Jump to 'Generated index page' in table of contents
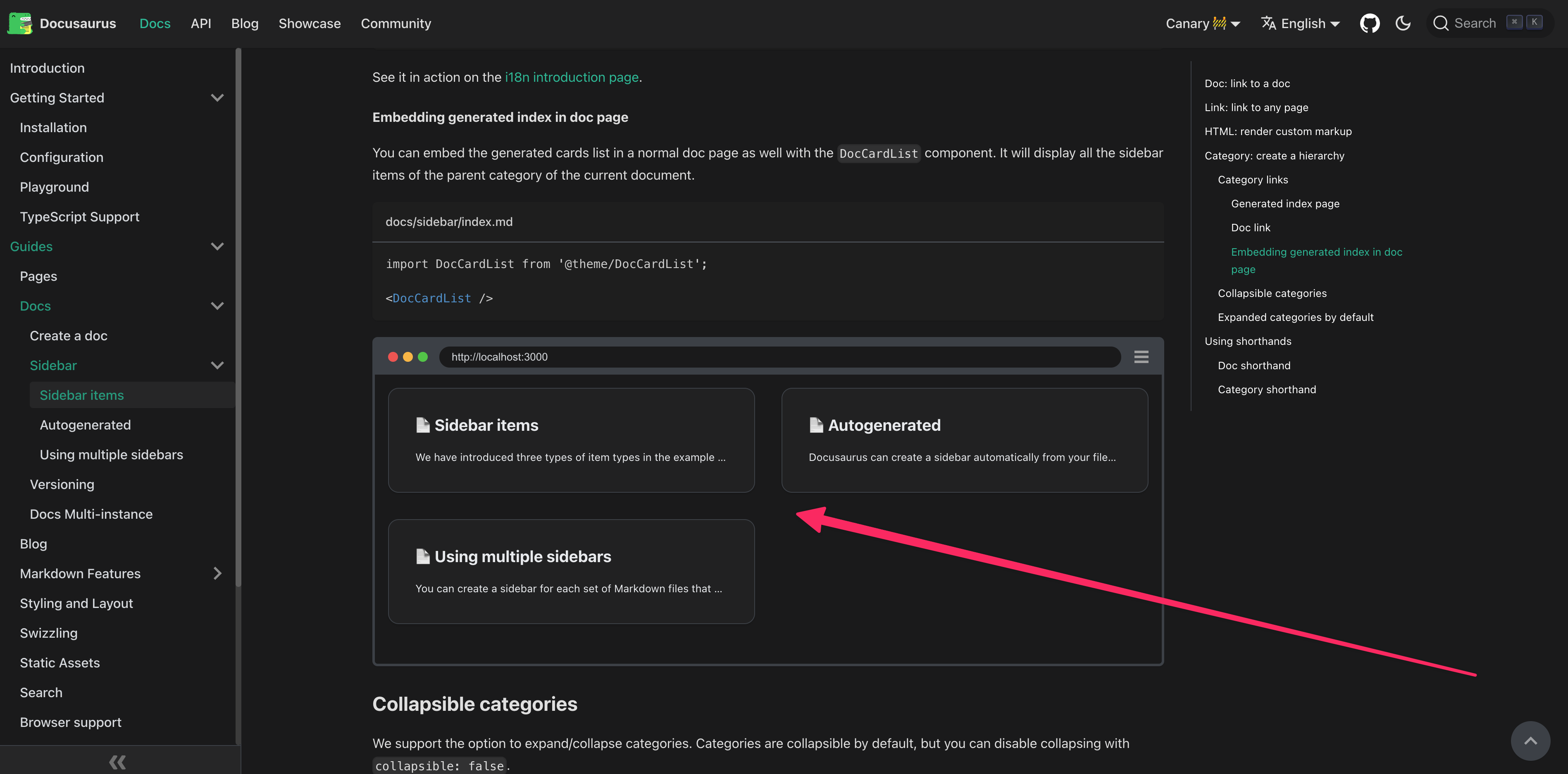1568x774 pixels. tap(1286, 204)
